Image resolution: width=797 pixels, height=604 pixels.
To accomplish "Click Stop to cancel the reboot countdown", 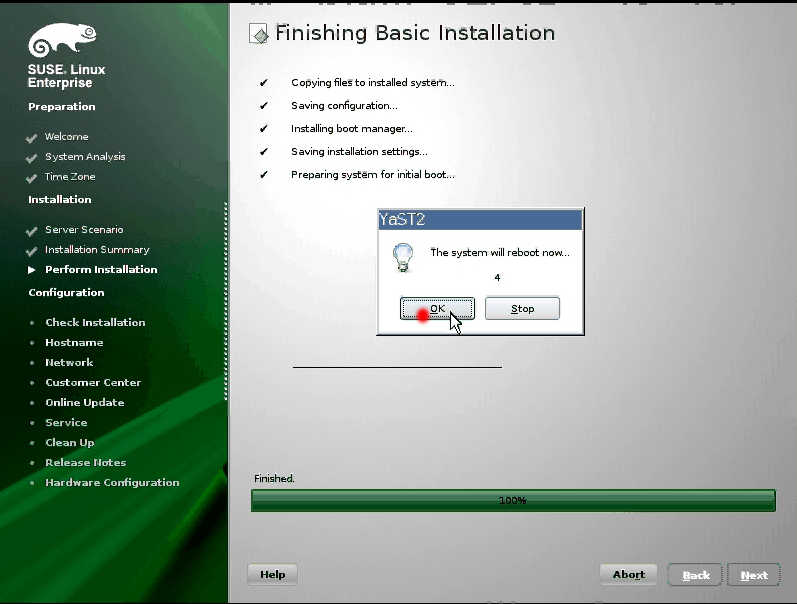I will coord(522,309).
